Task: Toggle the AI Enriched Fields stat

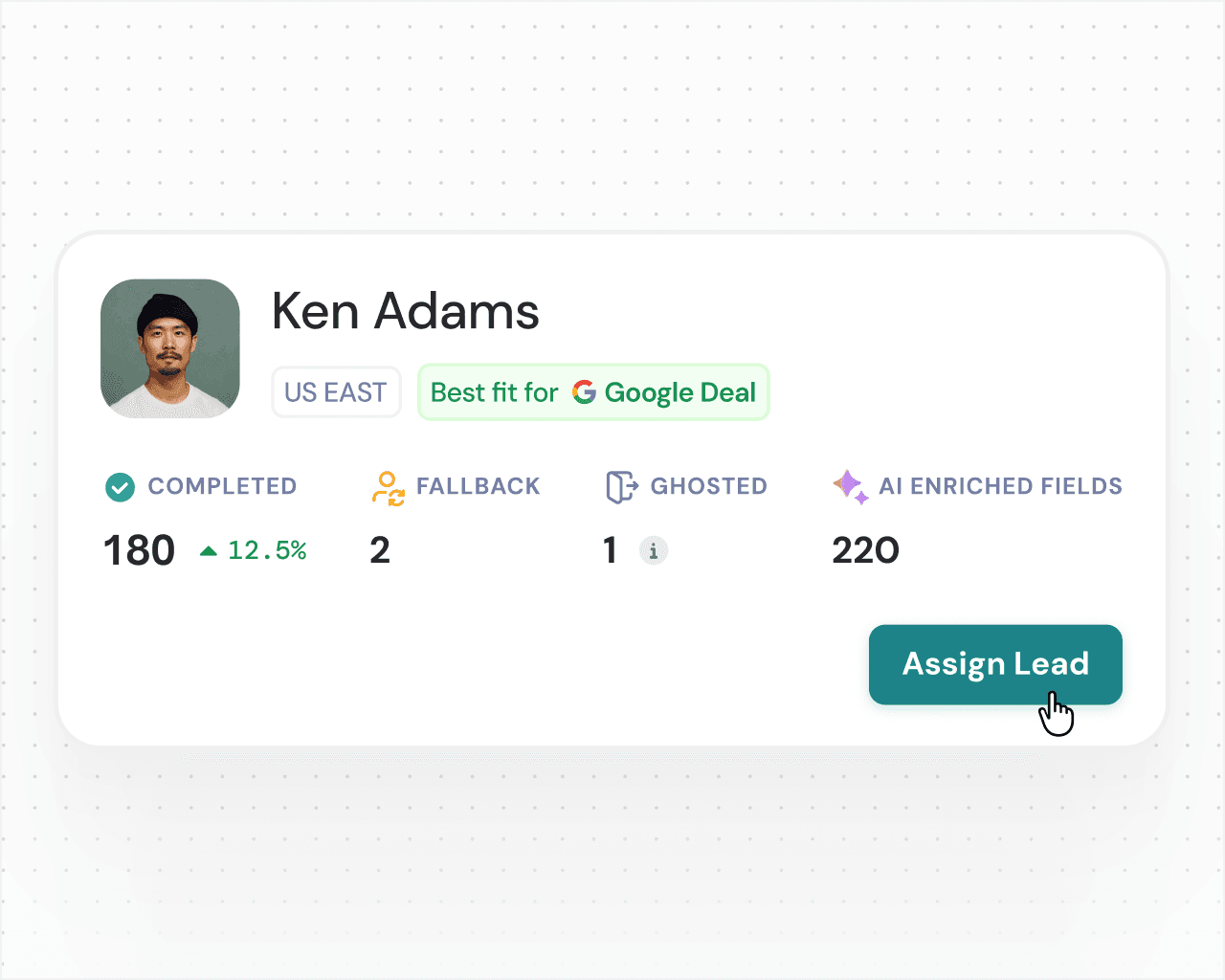Action: pyautogui.click(x=864, y=550)
